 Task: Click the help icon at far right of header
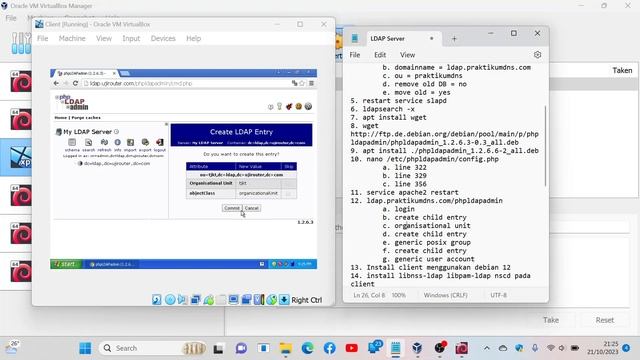308,107
